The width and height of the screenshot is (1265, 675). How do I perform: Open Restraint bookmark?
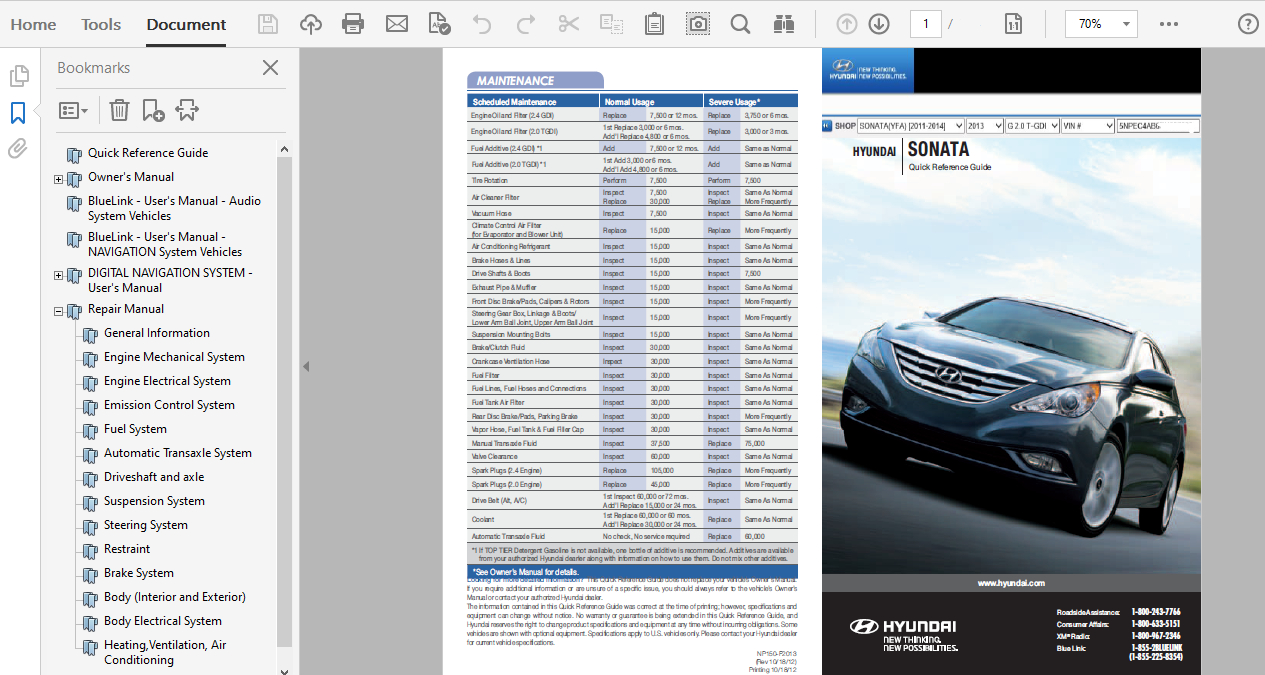pyautogui.click(x=127, y=549)
